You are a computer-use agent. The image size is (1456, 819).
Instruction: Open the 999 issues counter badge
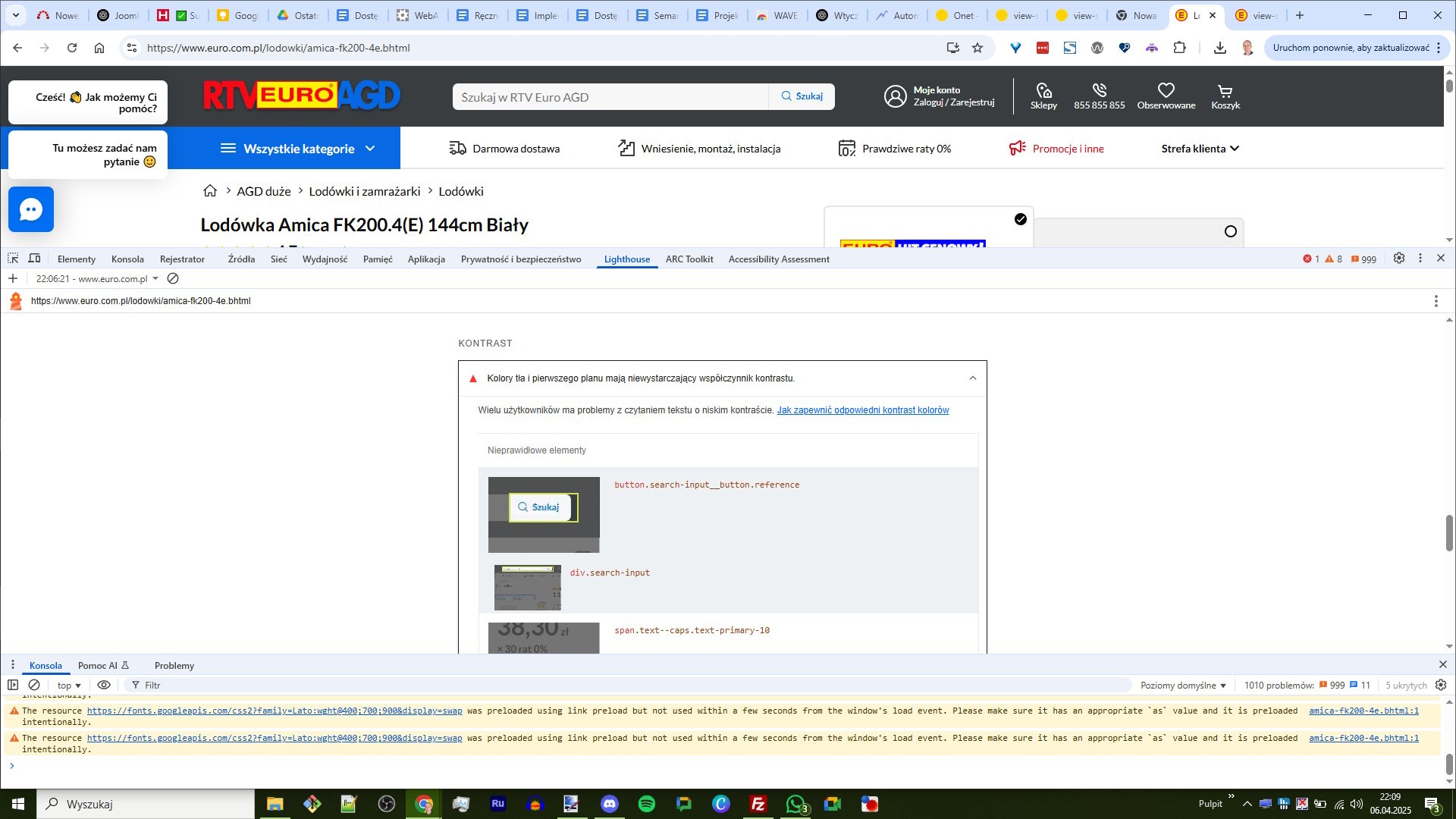point(1363,259)
